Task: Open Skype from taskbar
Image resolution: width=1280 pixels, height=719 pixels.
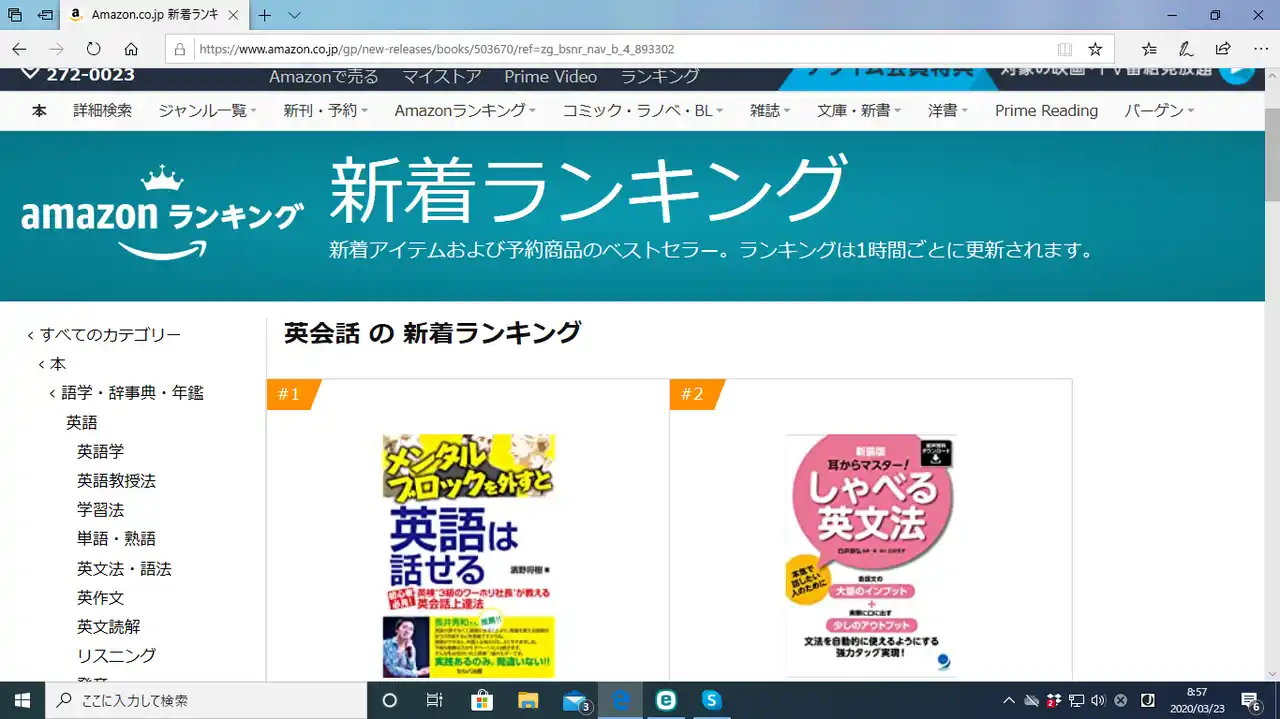Action: (x=712, y=700)
